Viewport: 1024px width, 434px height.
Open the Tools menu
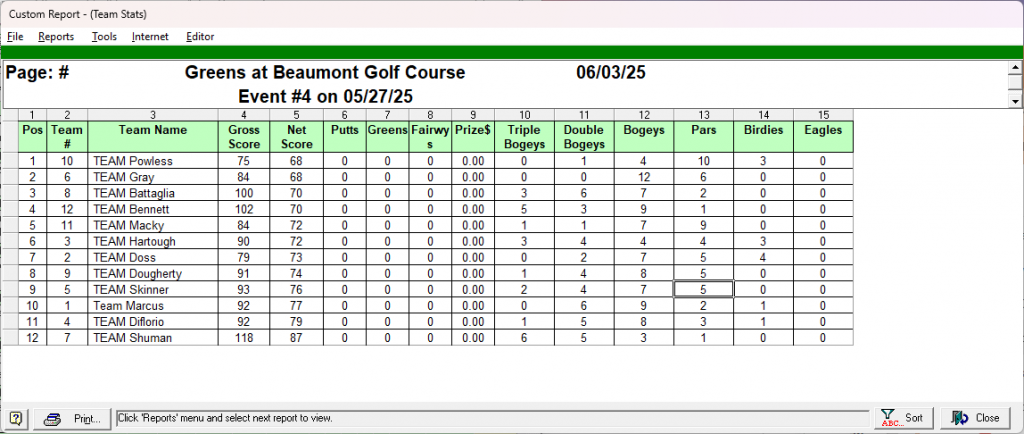pos(104,36)
